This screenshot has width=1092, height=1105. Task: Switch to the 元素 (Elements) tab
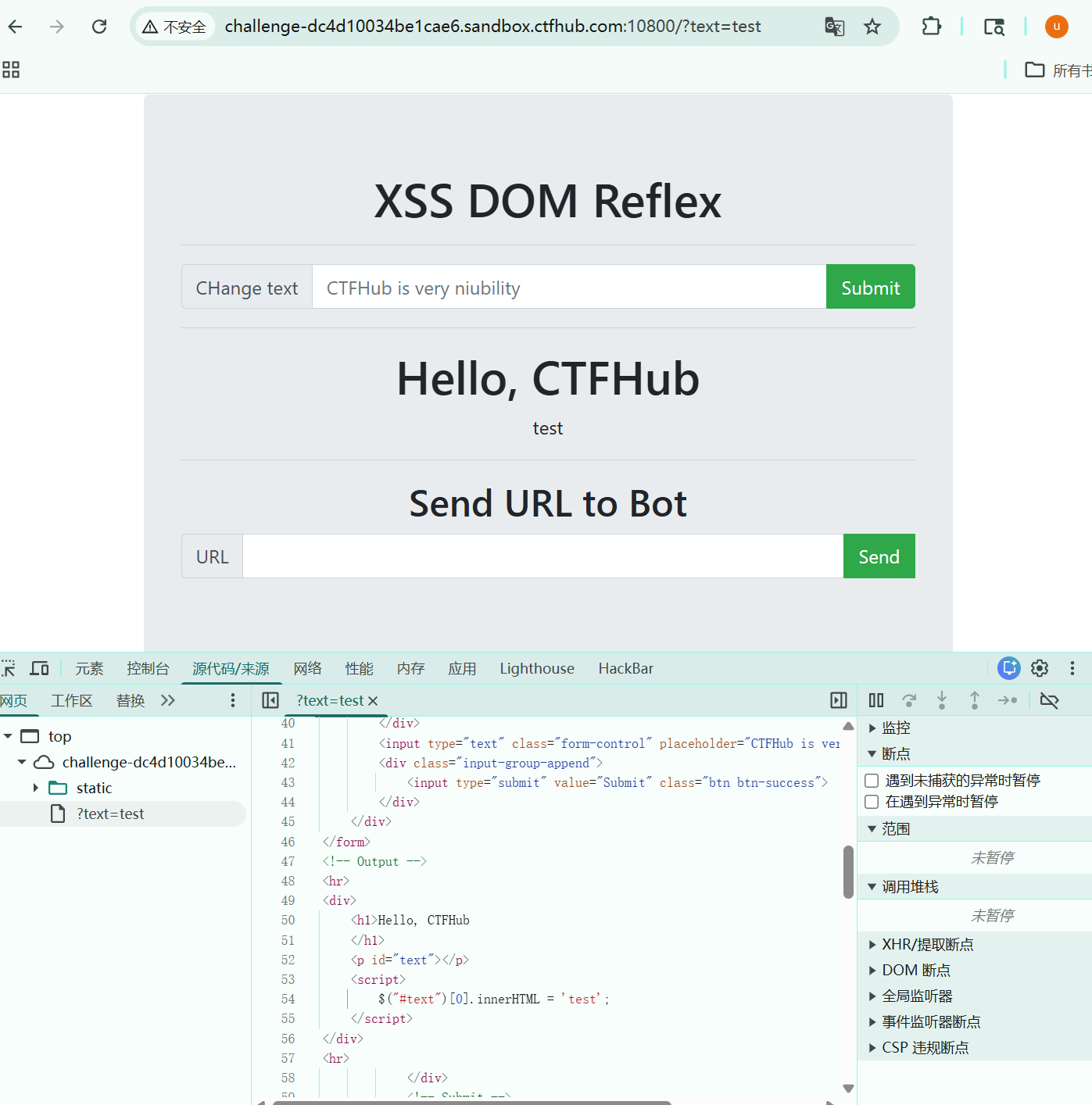[89, 668]
